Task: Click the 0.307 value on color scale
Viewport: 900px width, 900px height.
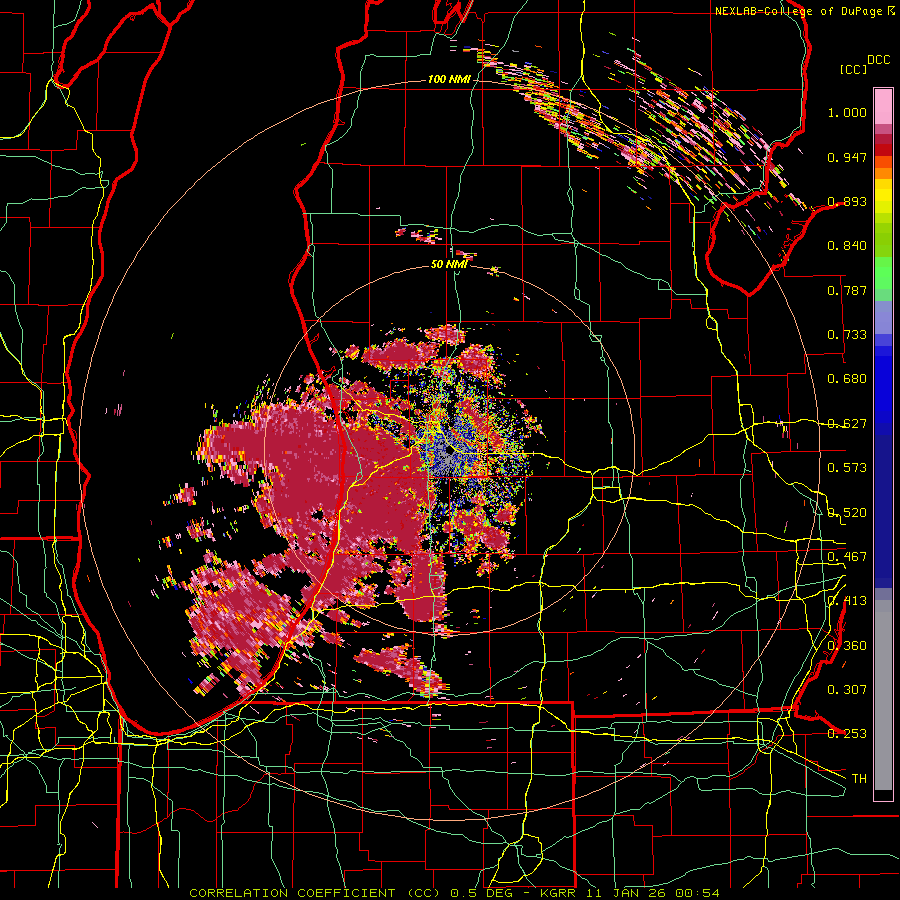Action: click(847, 689)
